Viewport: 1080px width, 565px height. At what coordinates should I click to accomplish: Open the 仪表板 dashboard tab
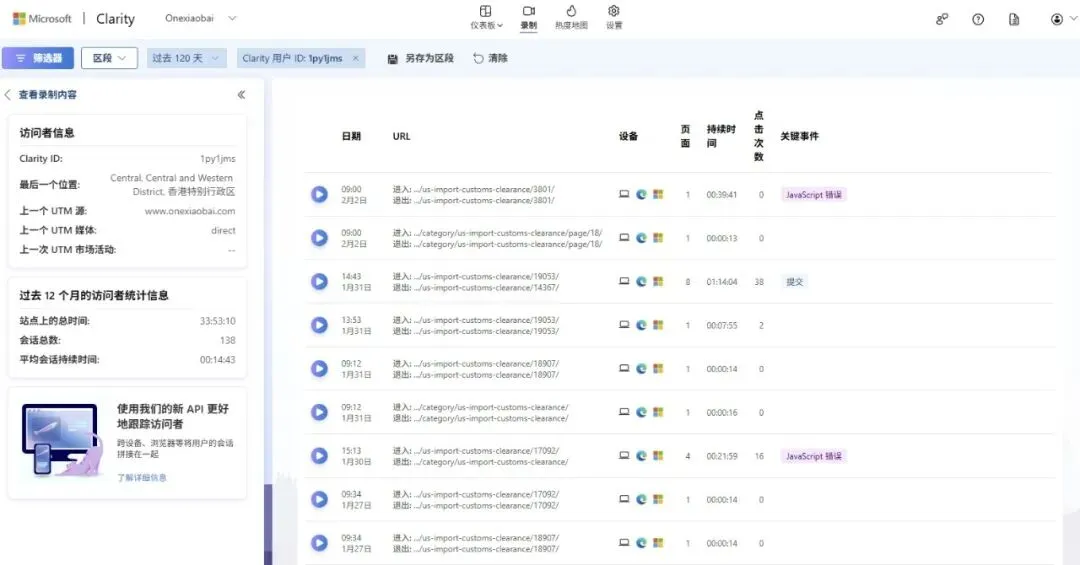pyautogui.click(x=485, y=17)
